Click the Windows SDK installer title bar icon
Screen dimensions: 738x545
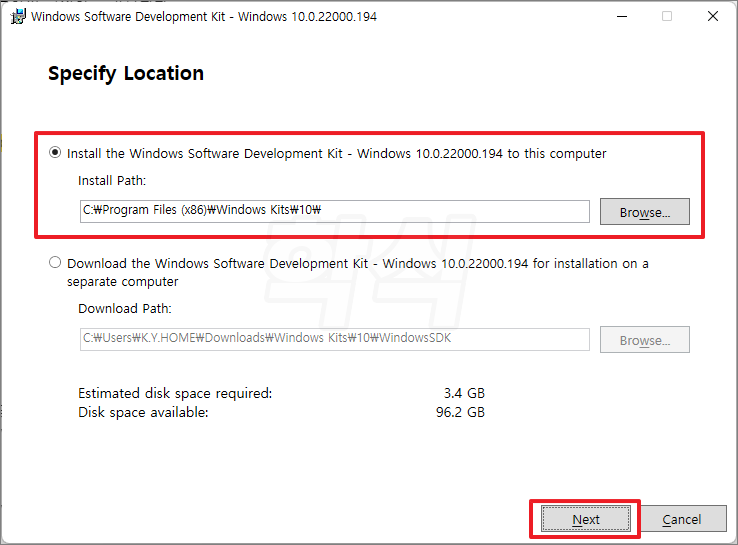(18, 16)
